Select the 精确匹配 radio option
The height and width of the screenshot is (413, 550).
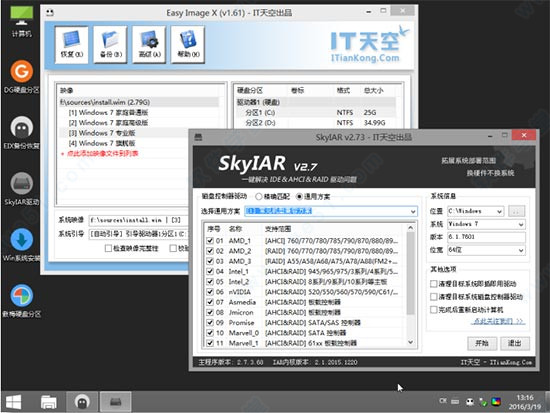click(x=259, y=196)
